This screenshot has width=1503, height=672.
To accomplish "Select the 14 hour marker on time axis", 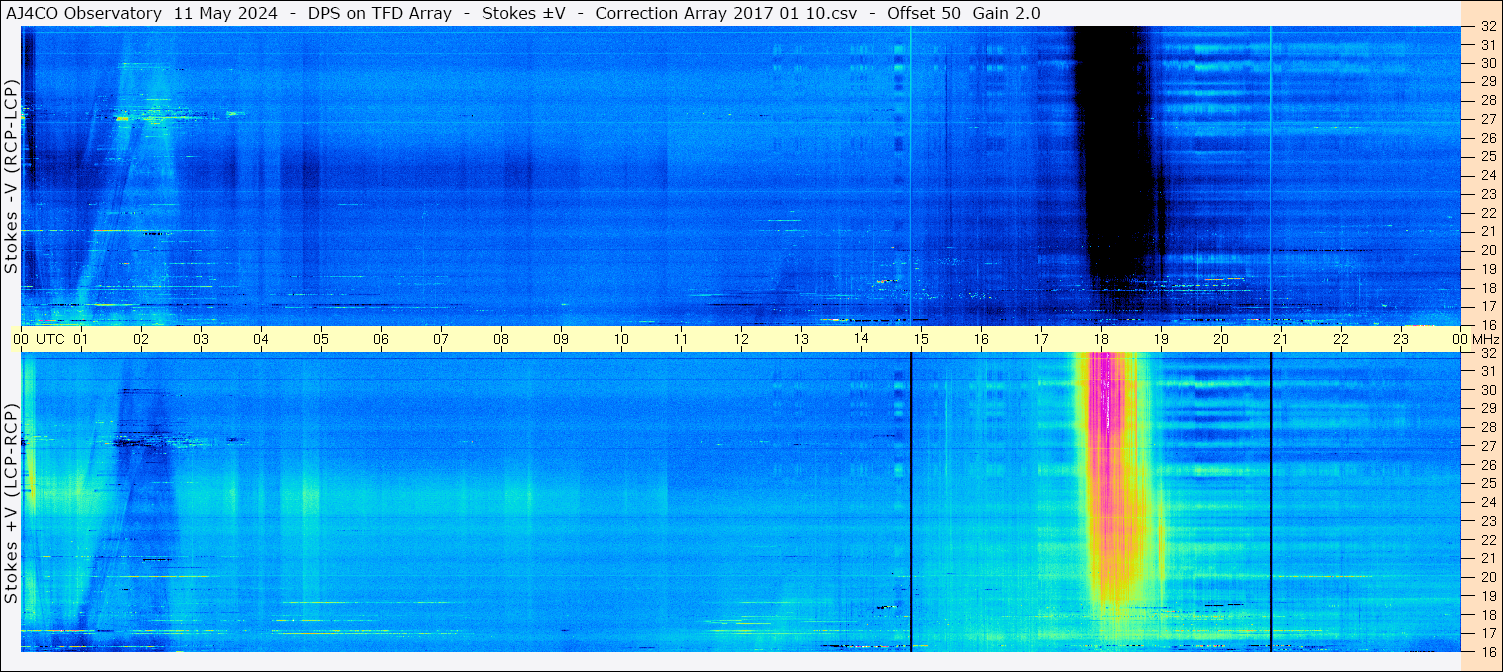I will 861,340.
